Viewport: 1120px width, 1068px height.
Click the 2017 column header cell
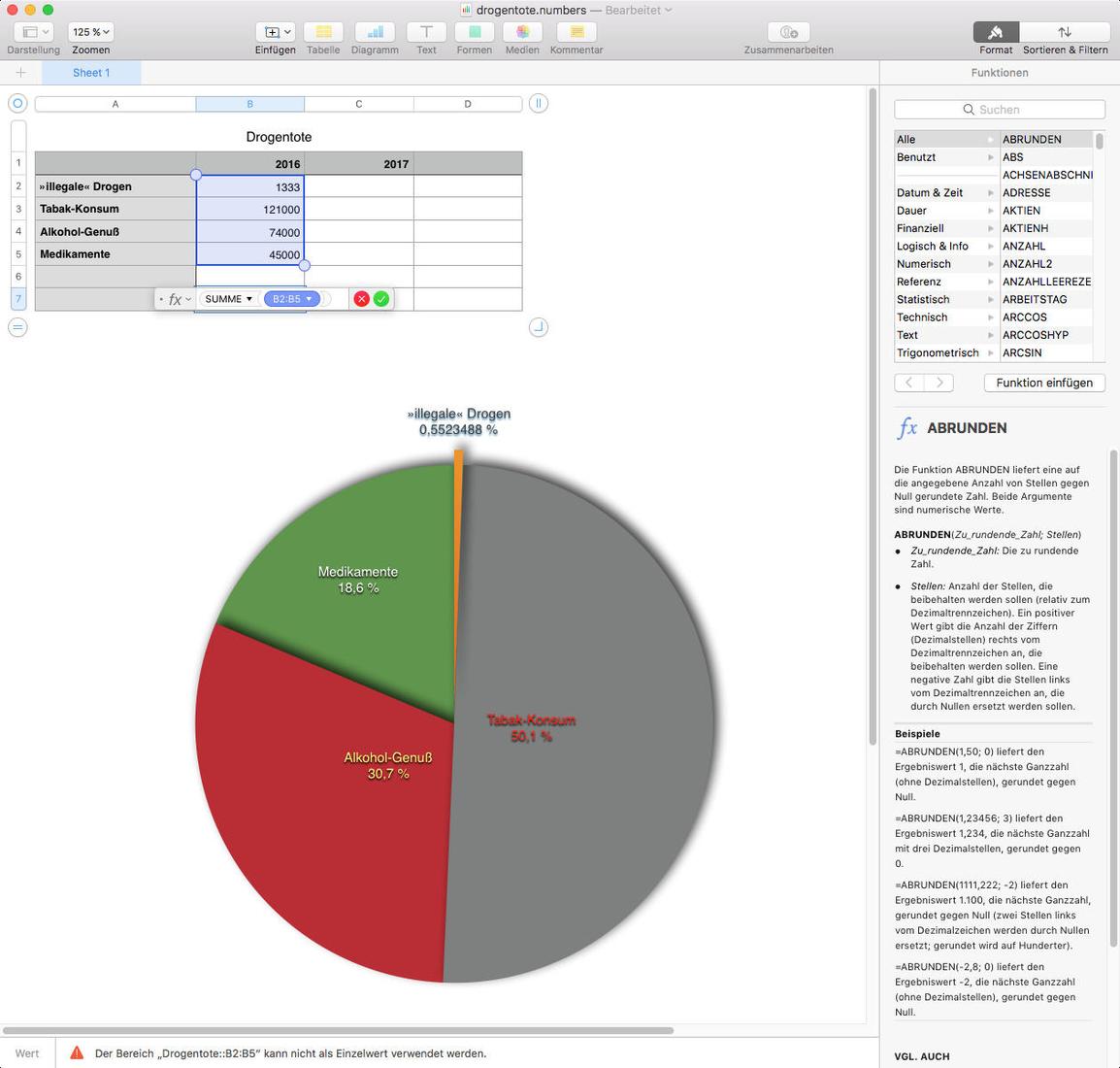(358, 163)
